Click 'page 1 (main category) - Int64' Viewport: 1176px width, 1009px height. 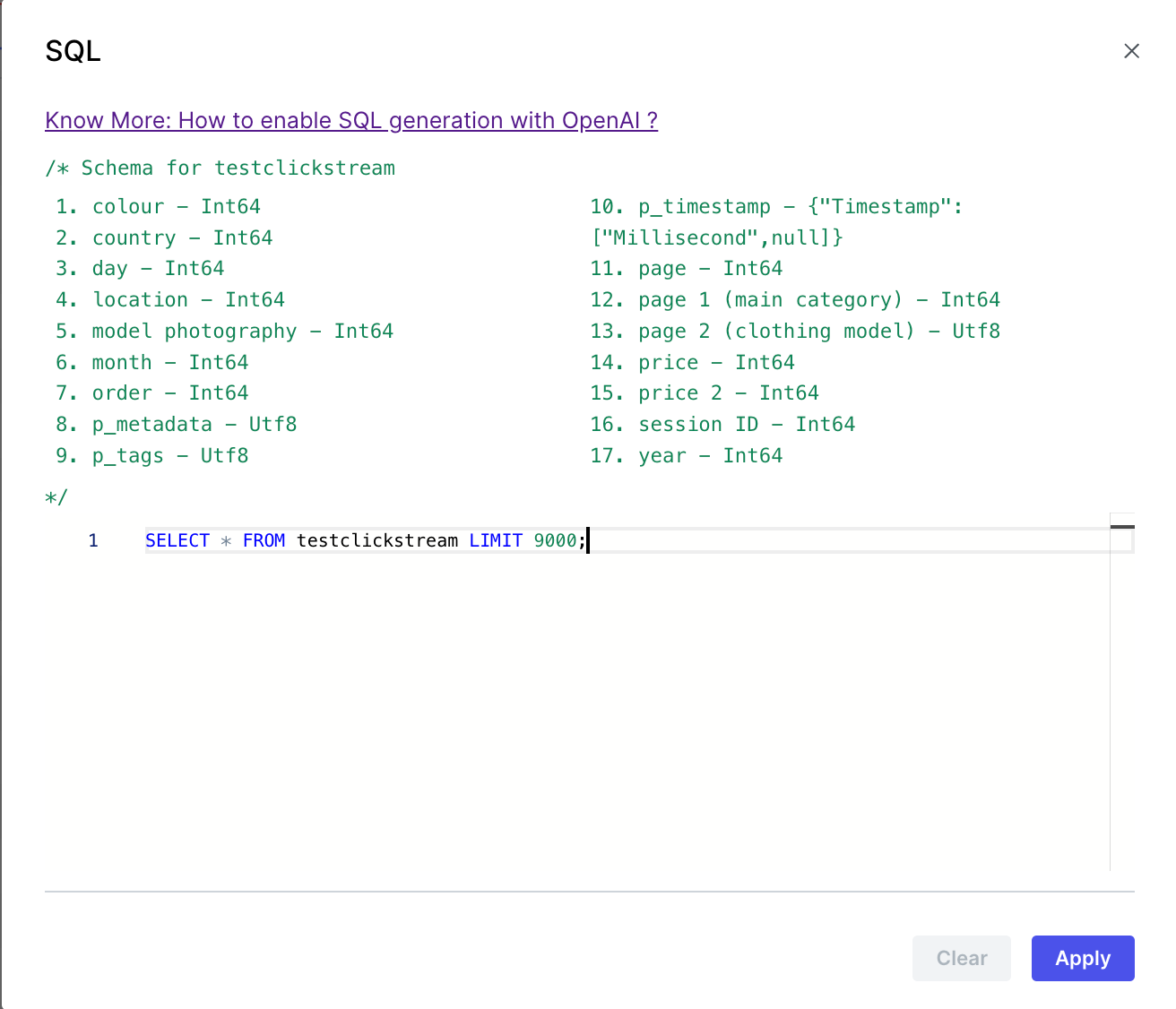pos(795,299)
